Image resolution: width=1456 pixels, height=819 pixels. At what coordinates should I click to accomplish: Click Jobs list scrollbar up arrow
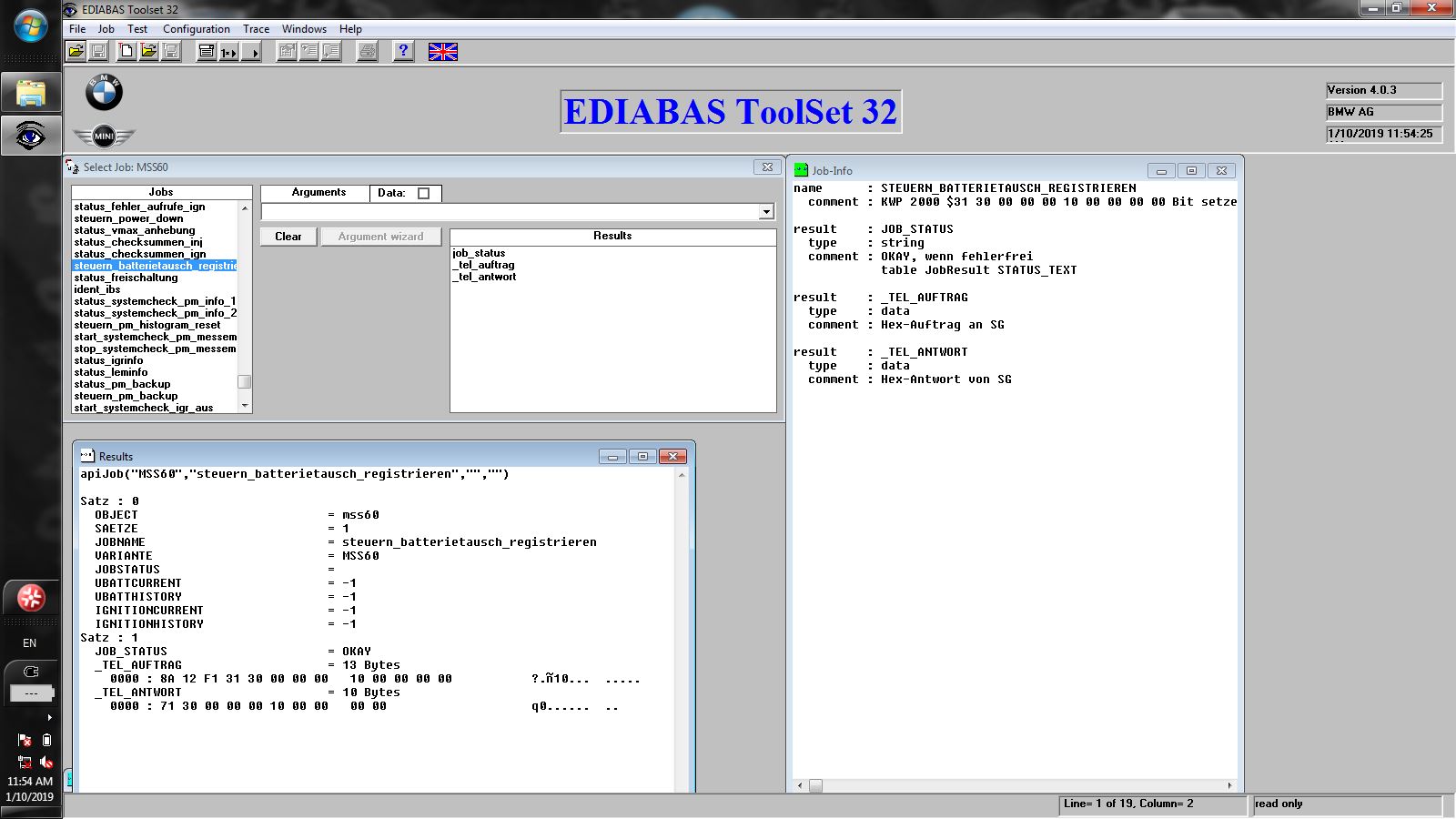click(245, 207)
